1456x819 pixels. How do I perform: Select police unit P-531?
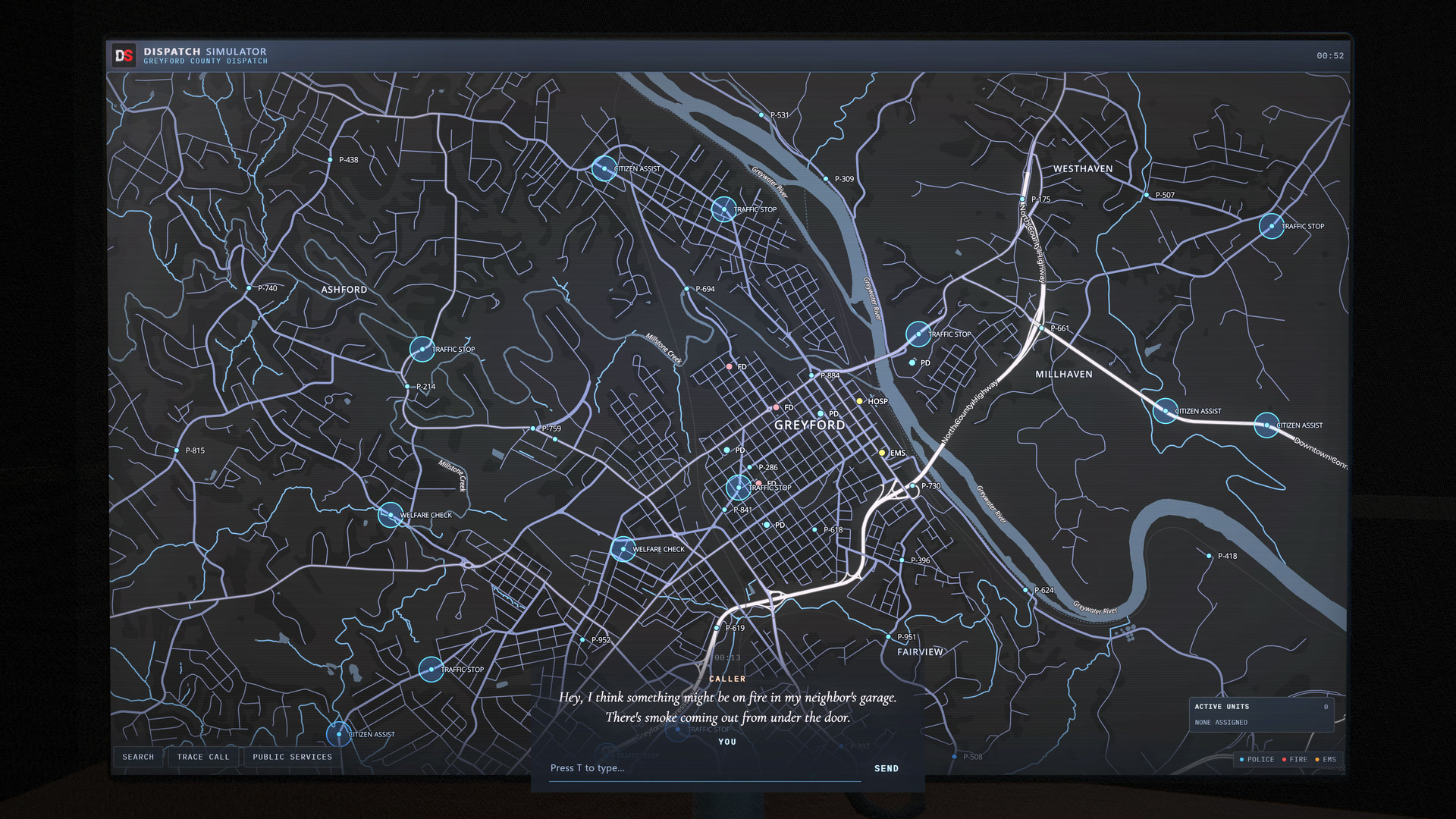(761, 115)
